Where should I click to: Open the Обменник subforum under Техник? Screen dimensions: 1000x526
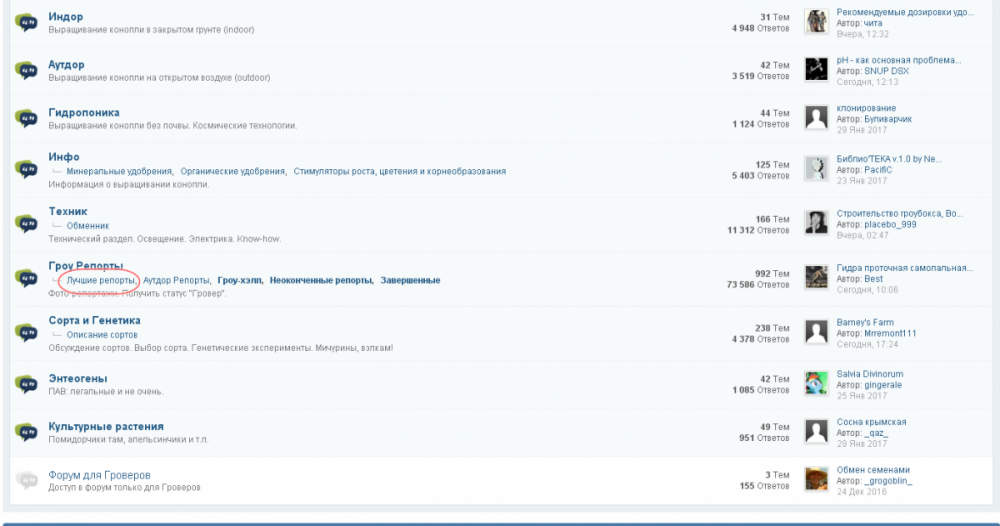tap(88, 226)
